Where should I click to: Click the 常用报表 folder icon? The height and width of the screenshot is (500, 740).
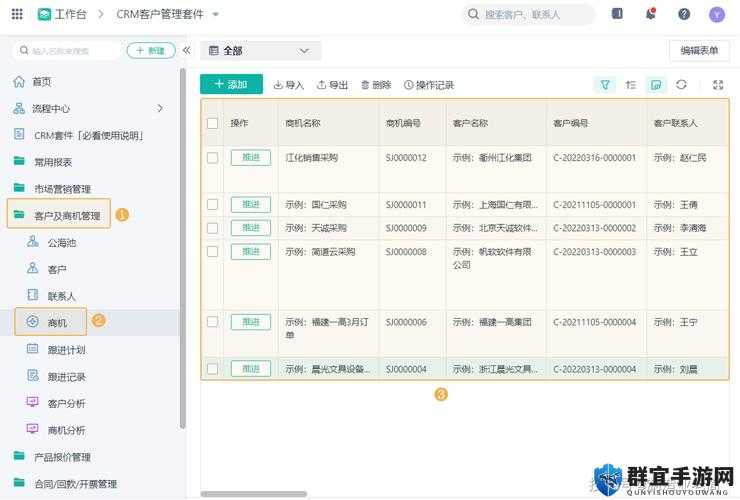(19, 161)
